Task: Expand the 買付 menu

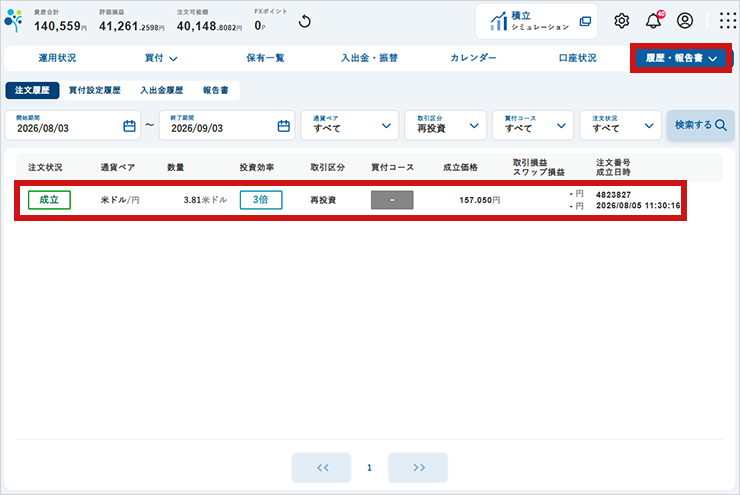Action: [161, 58]
